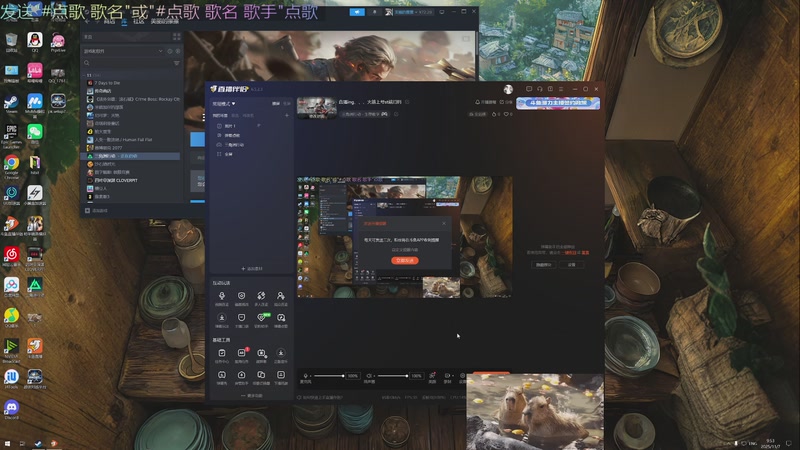Adjust the microphone volume slider

pyautogui.click(x=329, y=376)
